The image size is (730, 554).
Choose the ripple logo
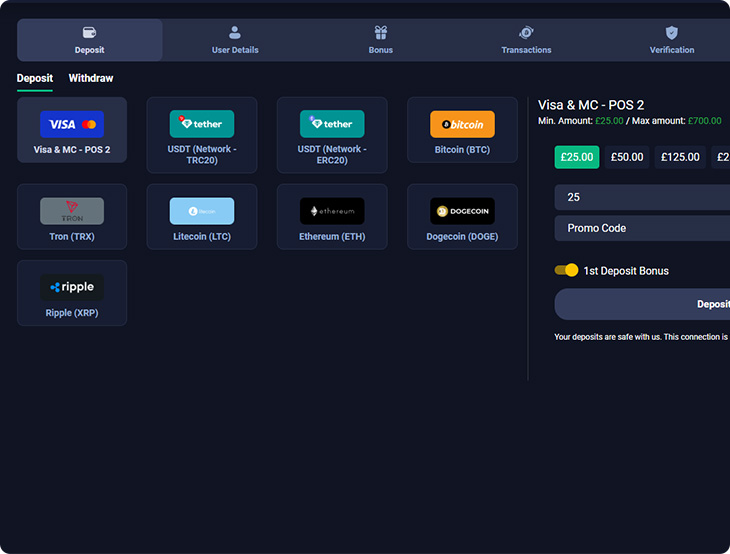click(72, 287)
